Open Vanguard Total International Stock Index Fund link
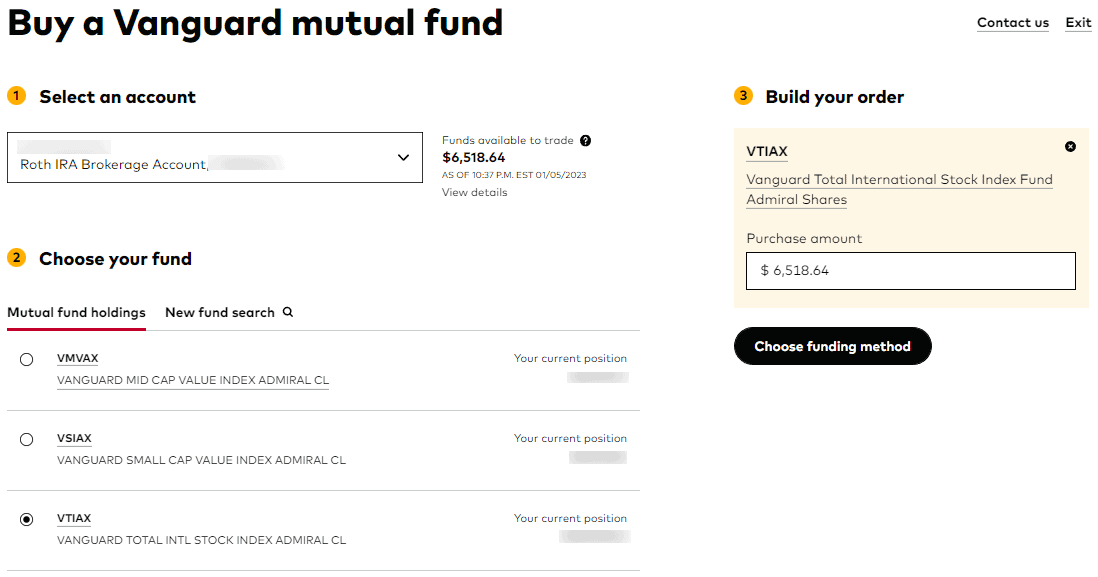Screen dimensions: 1098x577 (899, 190)
